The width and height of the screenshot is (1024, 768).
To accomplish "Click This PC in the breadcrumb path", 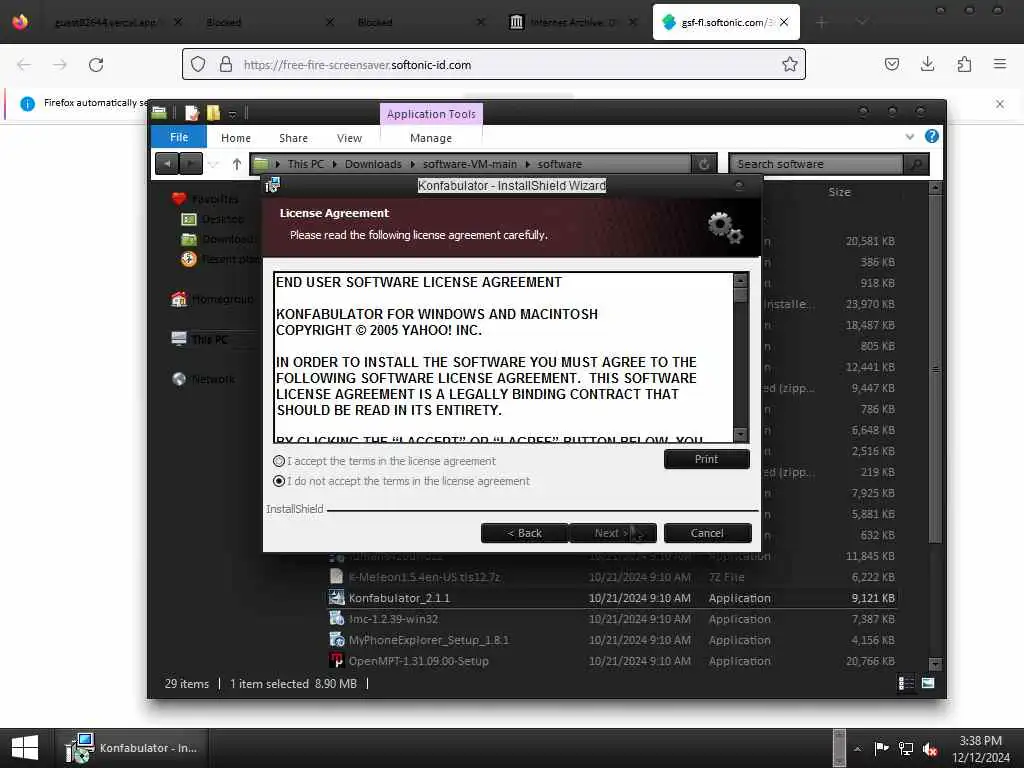I will [306, 164].
